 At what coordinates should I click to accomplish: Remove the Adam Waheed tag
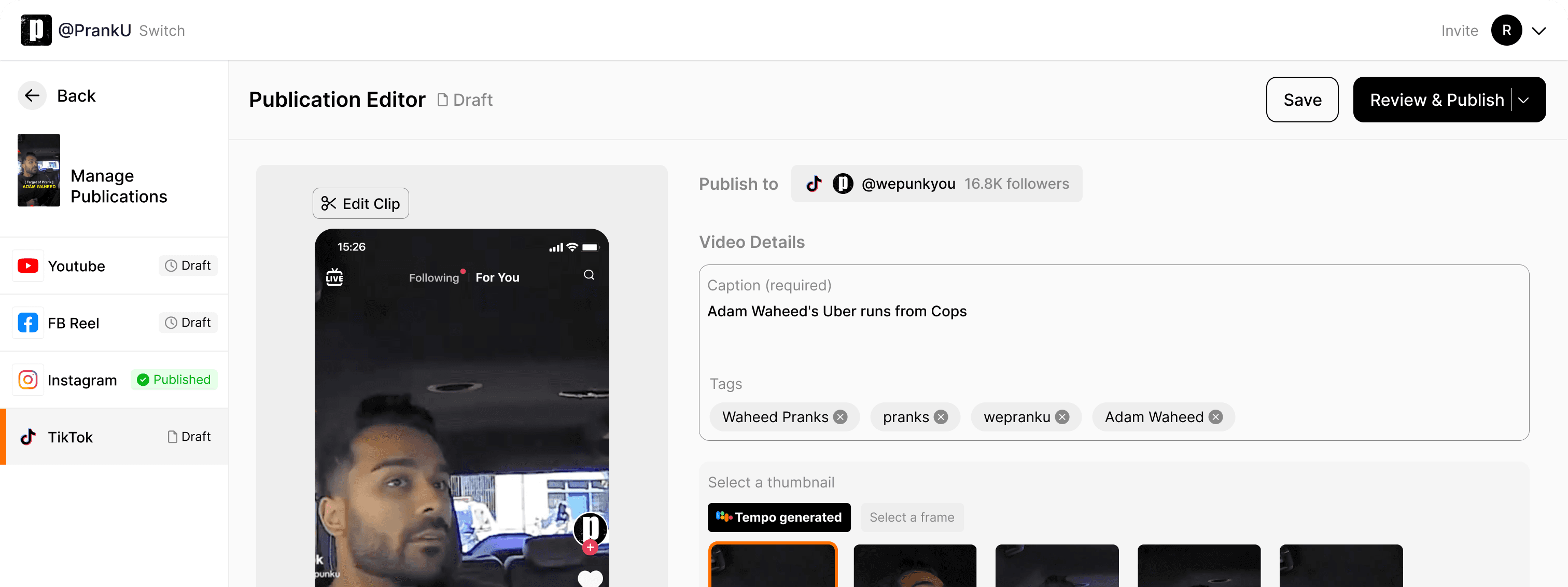pos(1215,417)
